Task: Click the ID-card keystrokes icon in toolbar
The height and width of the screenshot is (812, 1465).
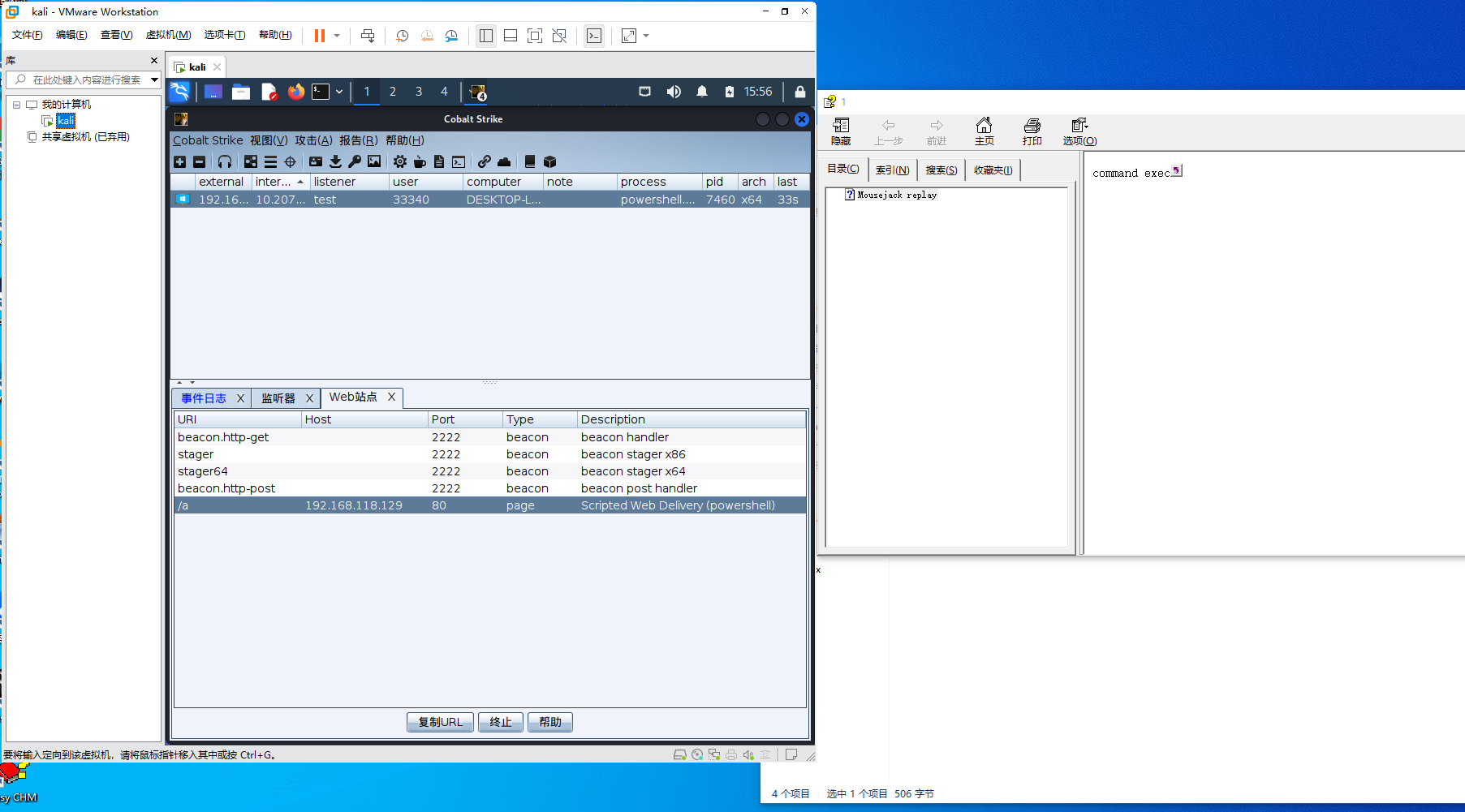Action: coord(316,161)
